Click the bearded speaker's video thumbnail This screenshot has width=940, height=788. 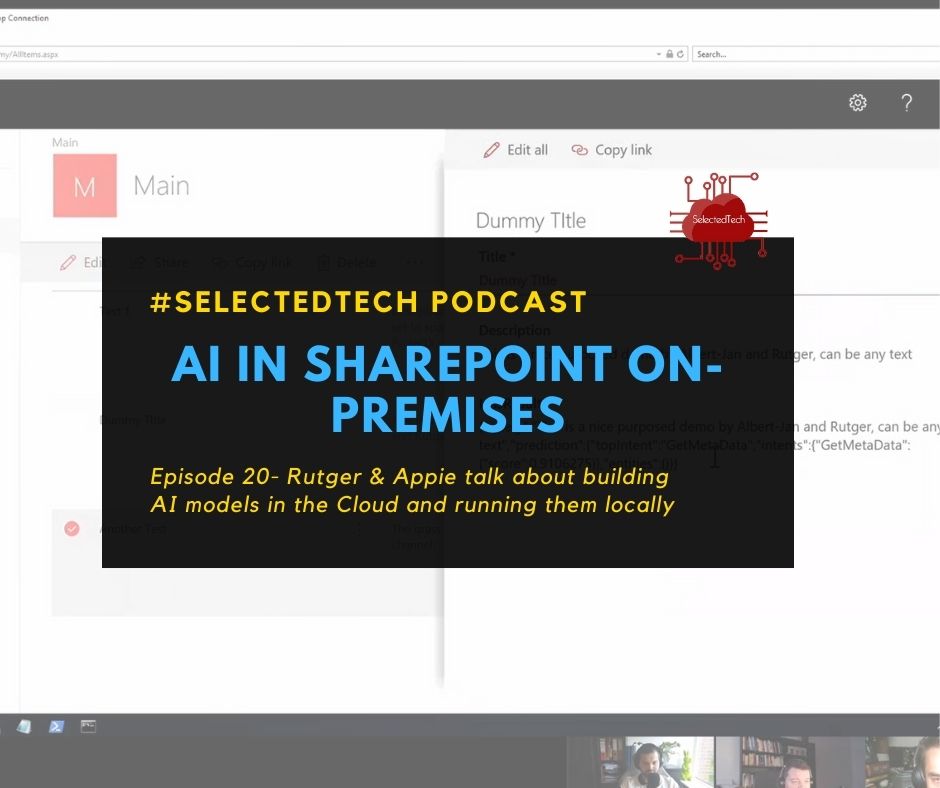(x=640, y=762)
